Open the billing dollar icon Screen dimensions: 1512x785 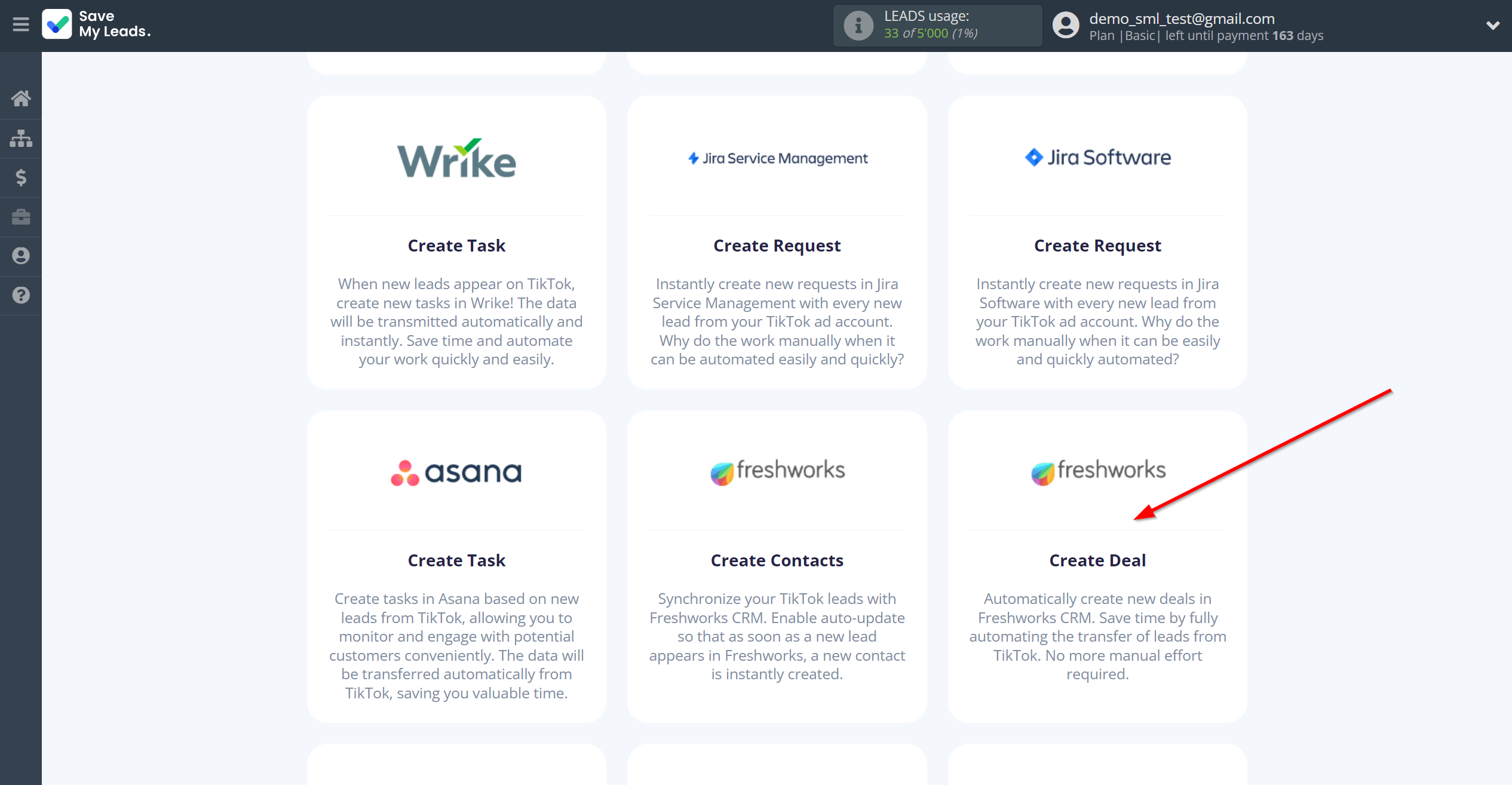pos(21,177)
